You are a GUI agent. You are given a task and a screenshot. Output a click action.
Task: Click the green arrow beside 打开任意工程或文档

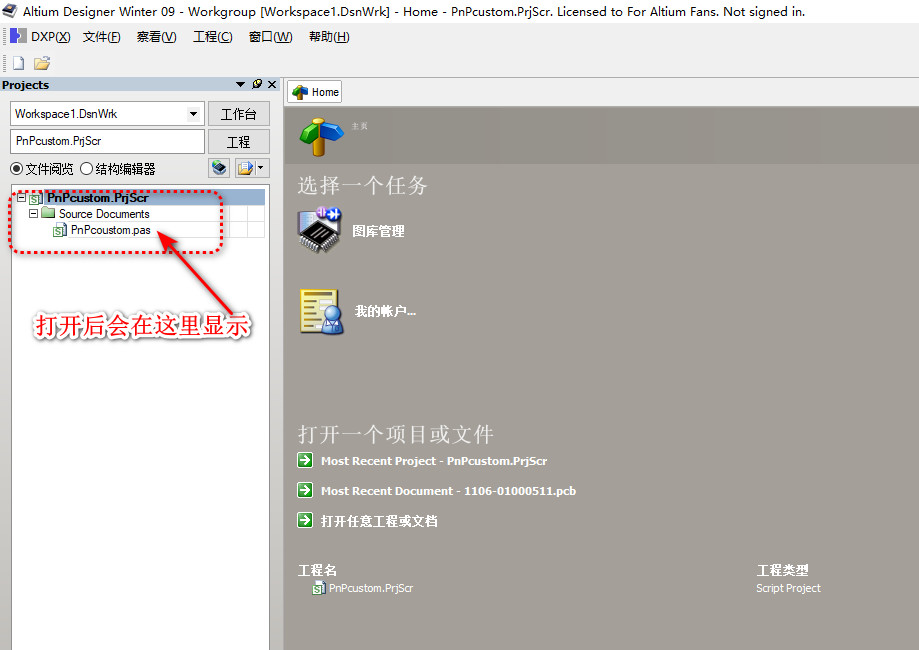coord(305,521)
